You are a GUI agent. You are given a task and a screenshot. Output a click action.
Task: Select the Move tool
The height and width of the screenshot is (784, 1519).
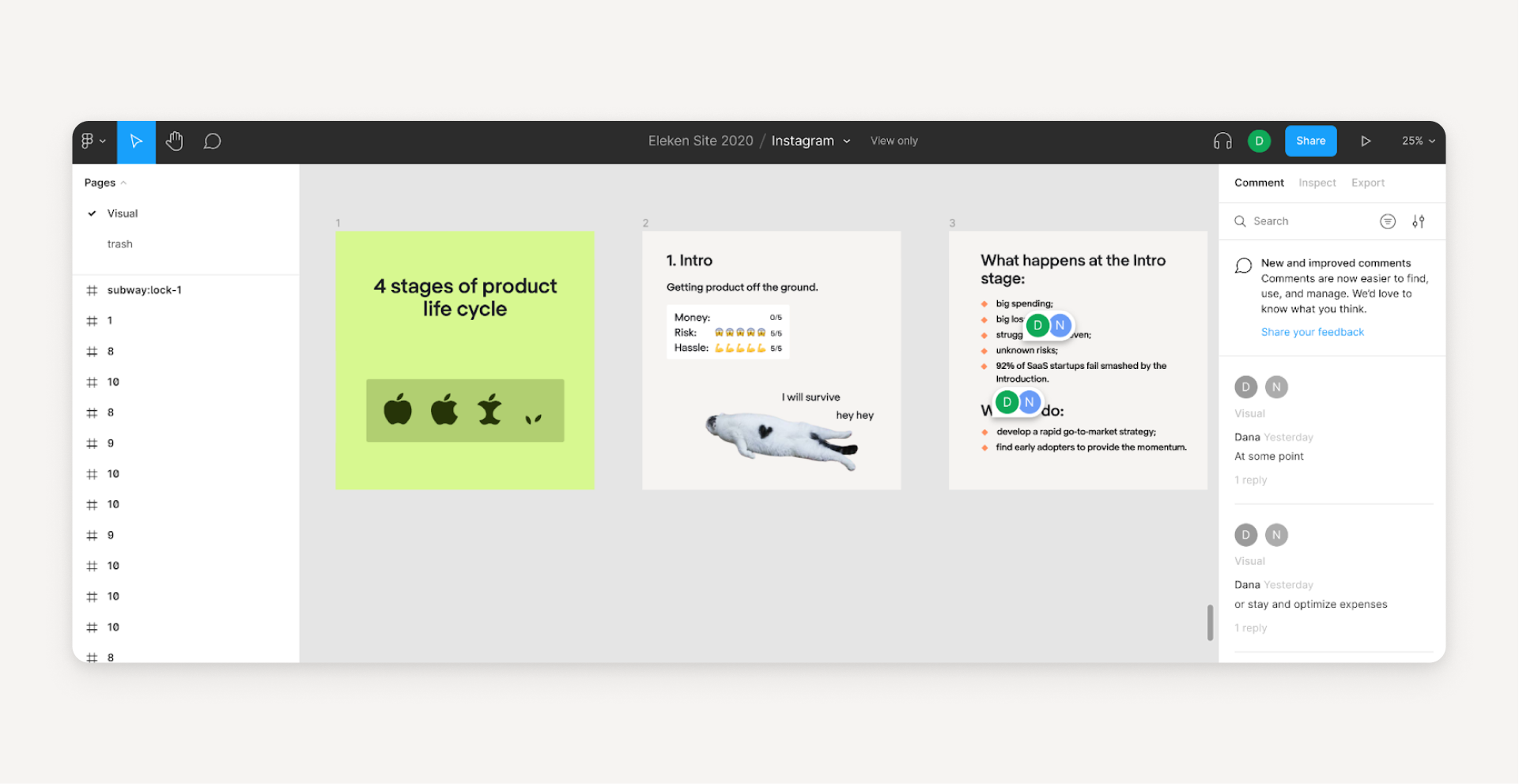click(x=136, y=141)
